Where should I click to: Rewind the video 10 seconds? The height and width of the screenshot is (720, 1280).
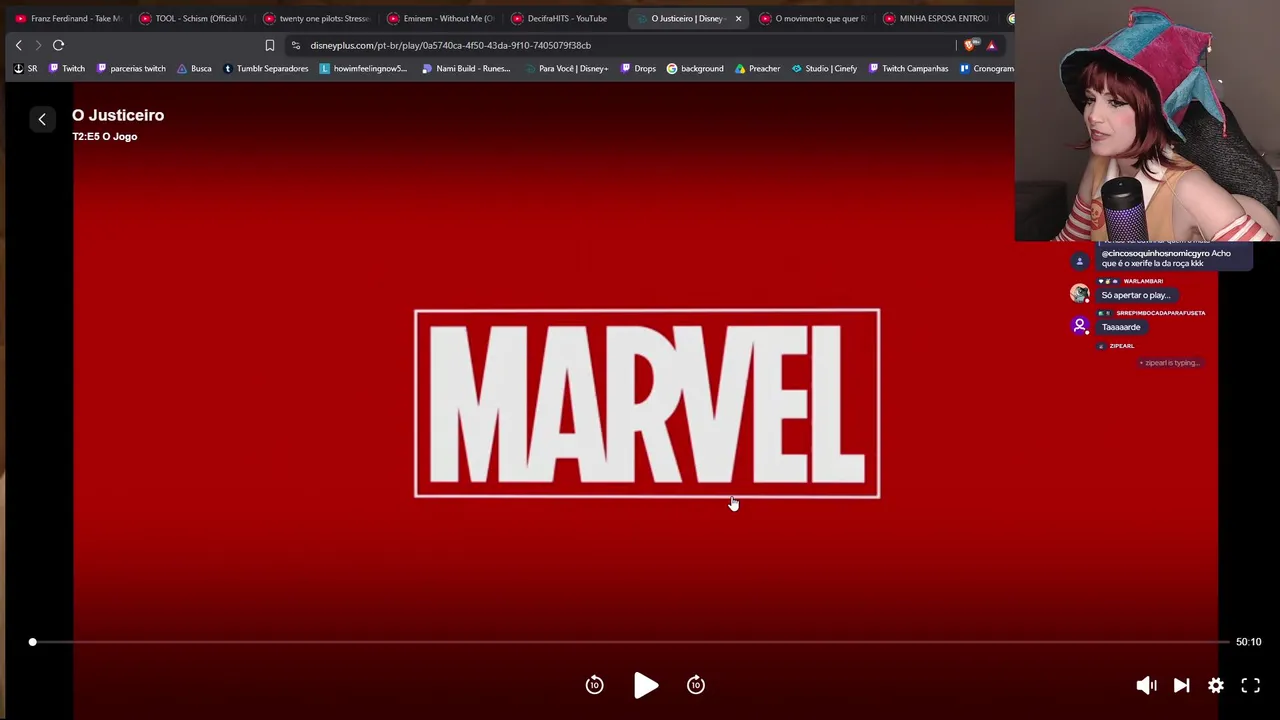click(x=594, y=685)
